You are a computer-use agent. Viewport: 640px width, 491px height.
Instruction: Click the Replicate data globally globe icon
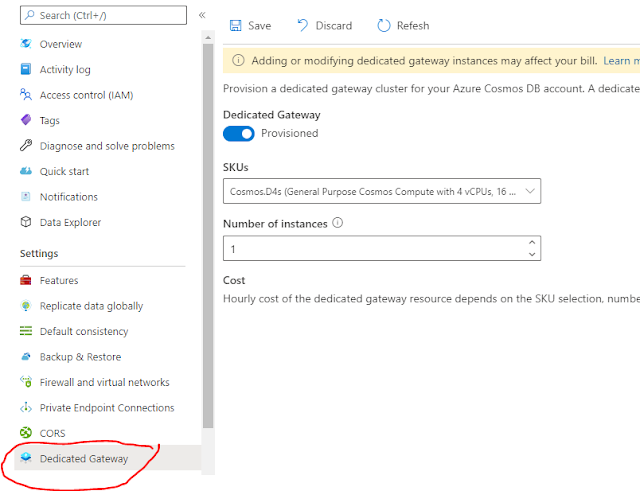(x=26, y=306)
